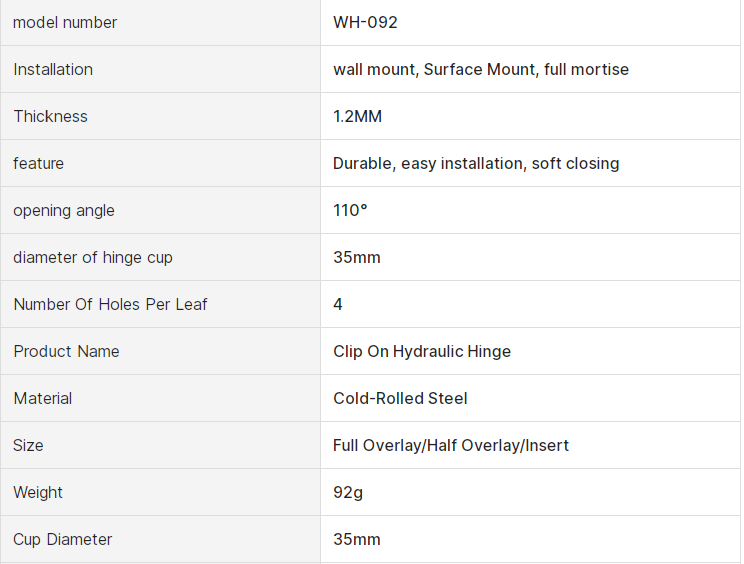Click the "Material" row label

coord(43,398)
